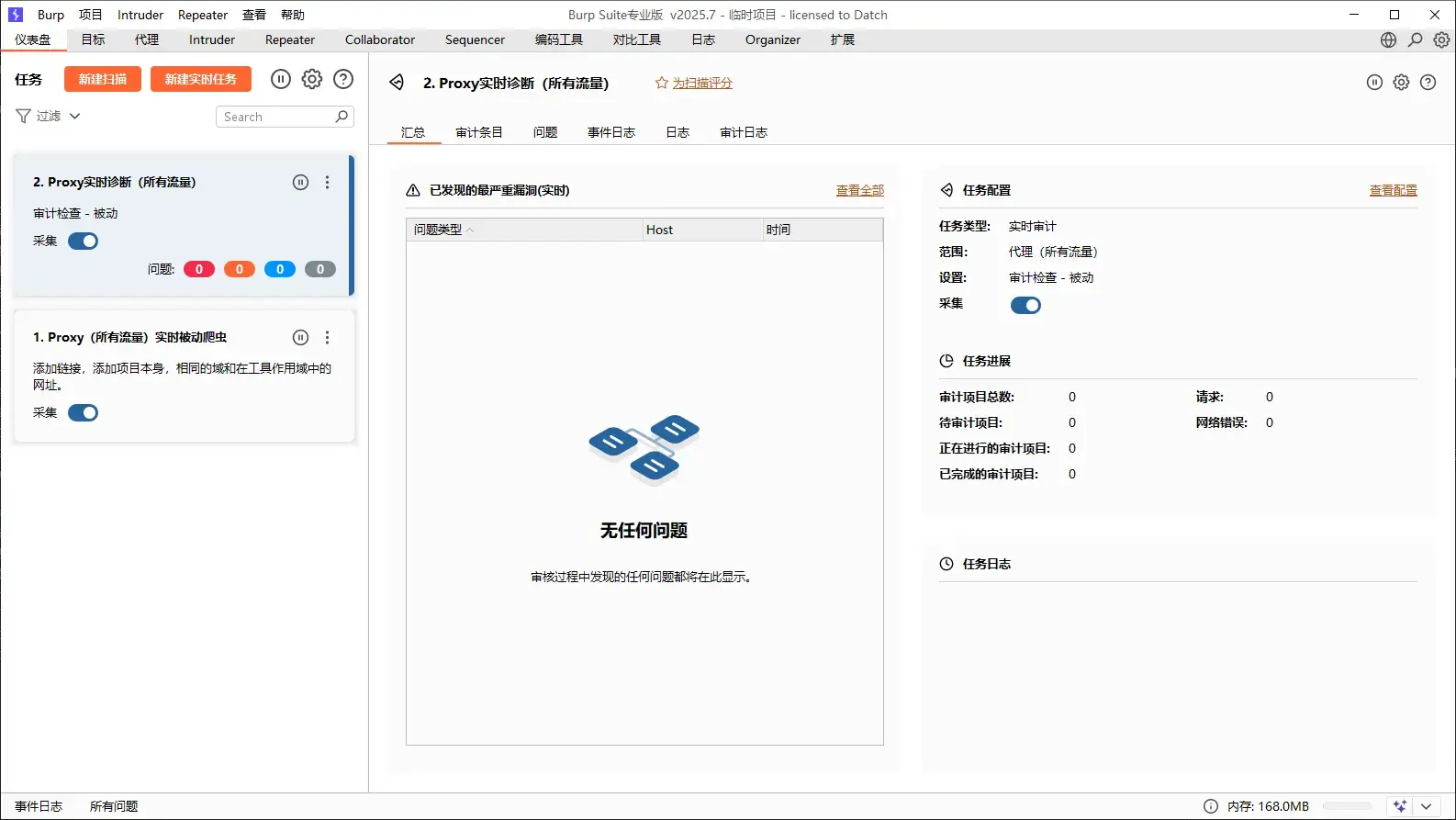Open the AI sparkle icon in the status bar
The image size is (1456, 820).
[1400, 806]
